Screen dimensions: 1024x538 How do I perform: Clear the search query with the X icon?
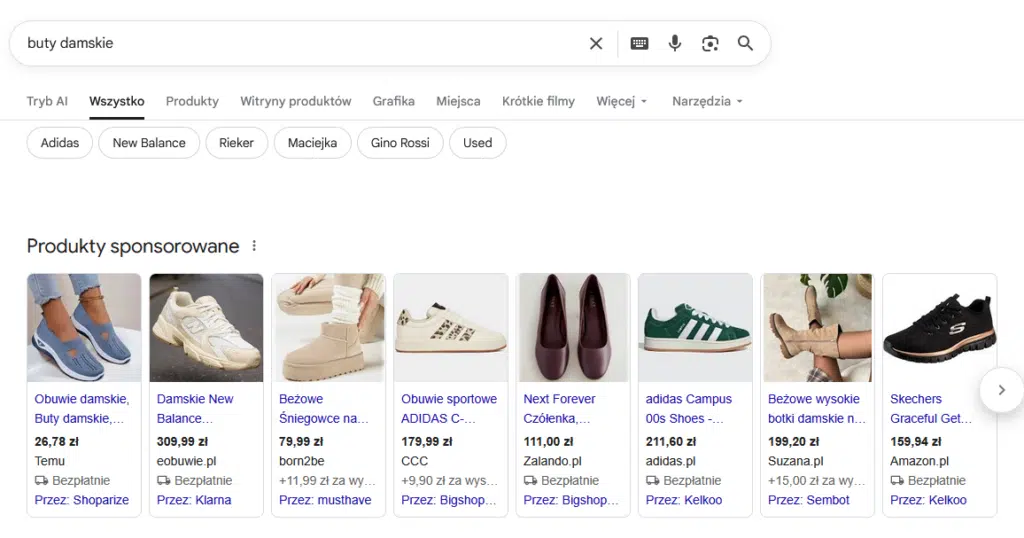point(596,44)
